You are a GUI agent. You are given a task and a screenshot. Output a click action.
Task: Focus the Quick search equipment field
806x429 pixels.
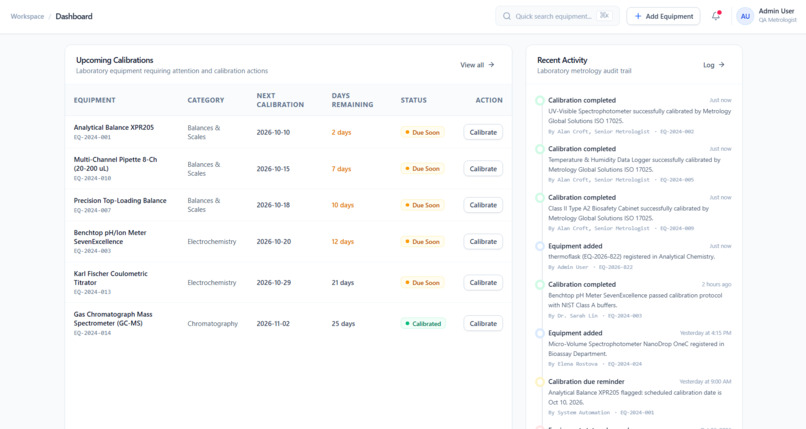[557, 16]
